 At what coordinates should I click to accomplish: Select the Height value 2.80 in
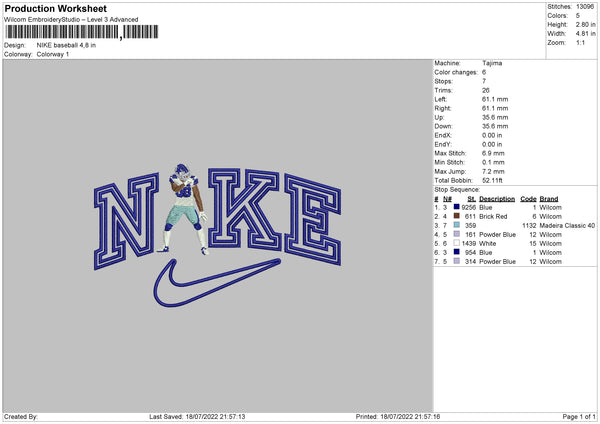585,24
